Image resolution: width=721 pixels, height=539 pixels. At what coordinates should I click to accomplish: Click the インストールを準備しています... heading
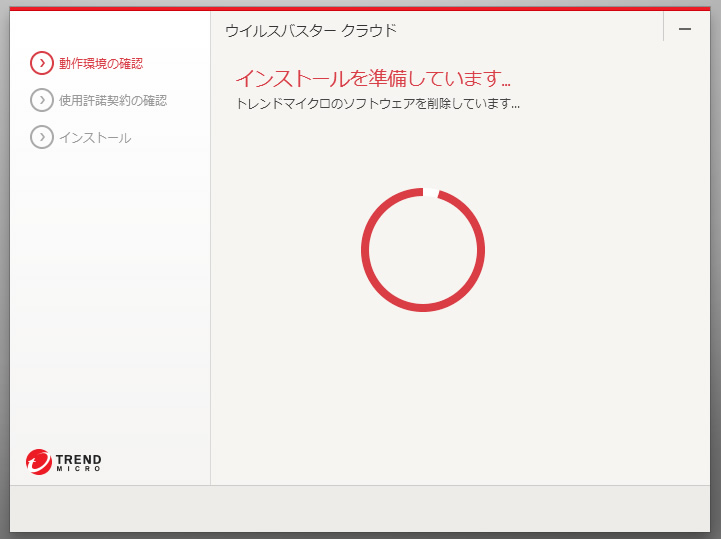pos(373,78)
